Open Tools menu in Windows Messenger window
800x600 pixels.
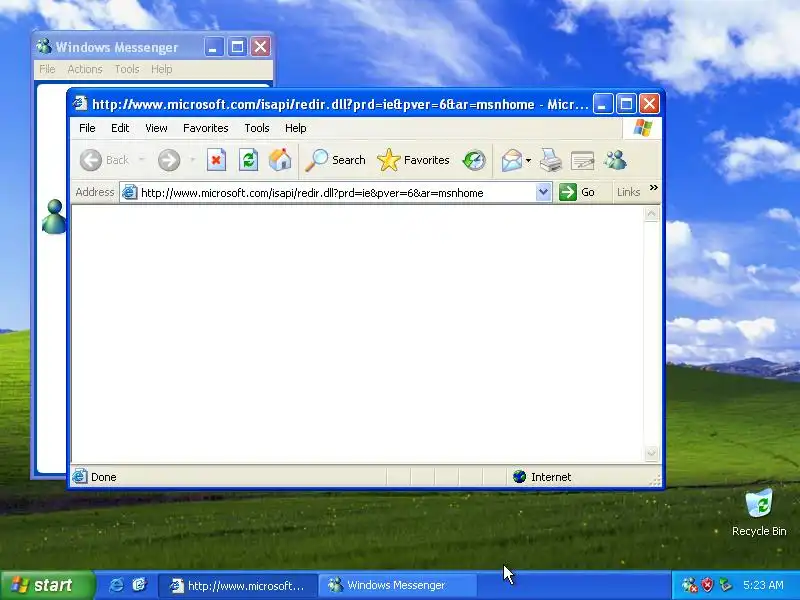click(x=127, y=69)
